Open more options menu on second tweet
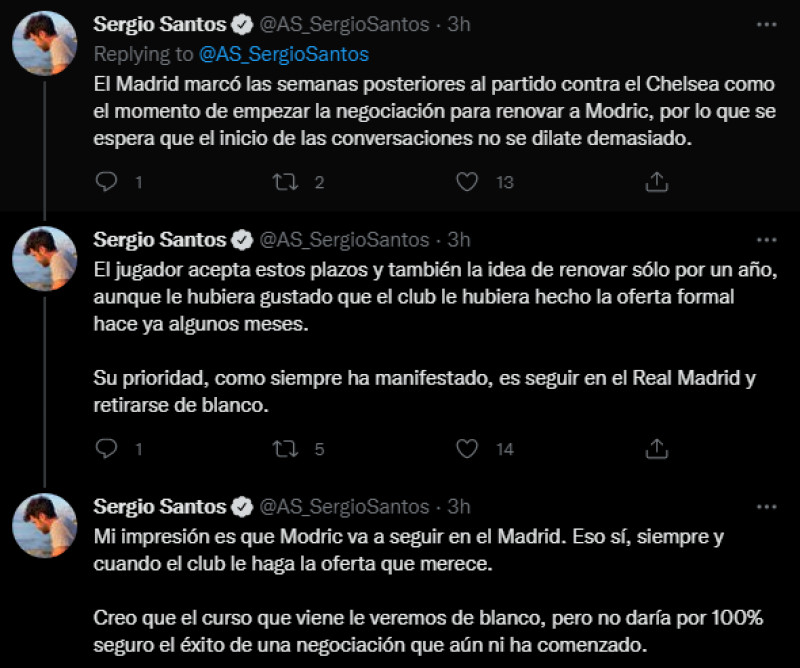The width and height of the screenshot is (800, 668). point(766,240)
